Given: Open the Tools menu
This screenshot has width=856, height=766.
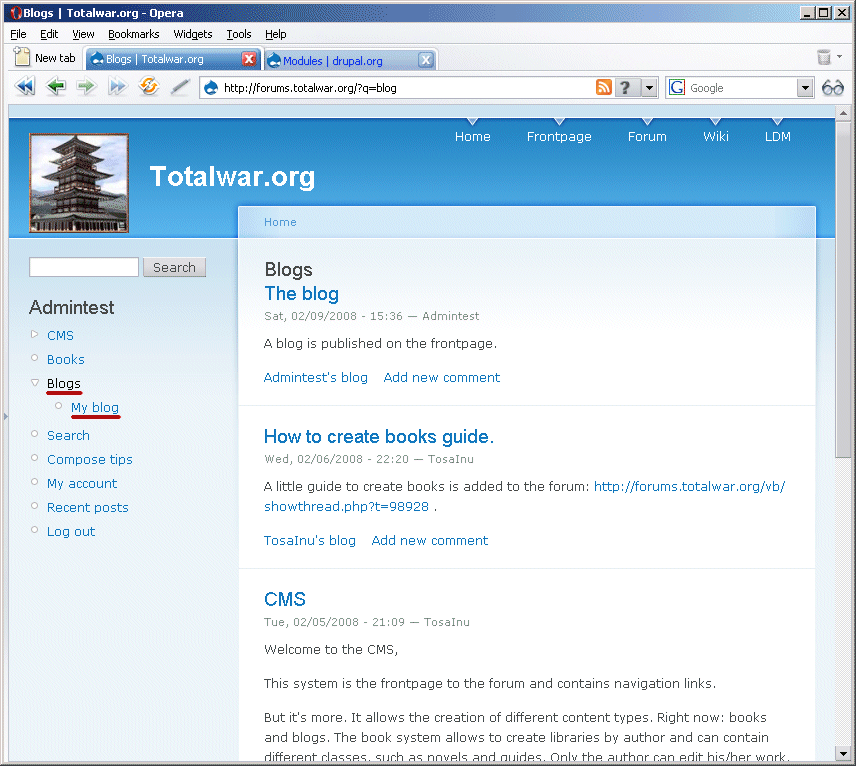Looking at the screenshot, I should 239,34.
